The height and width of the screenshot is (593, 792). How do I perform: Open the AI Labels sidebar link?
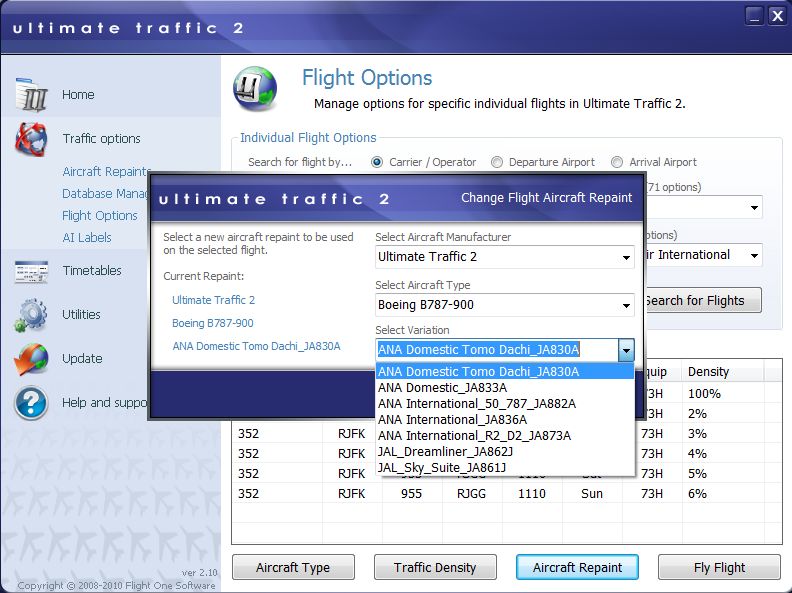click(x=87, y=237)
